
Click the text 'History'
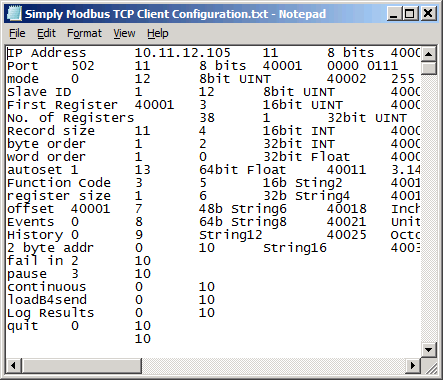35,235
